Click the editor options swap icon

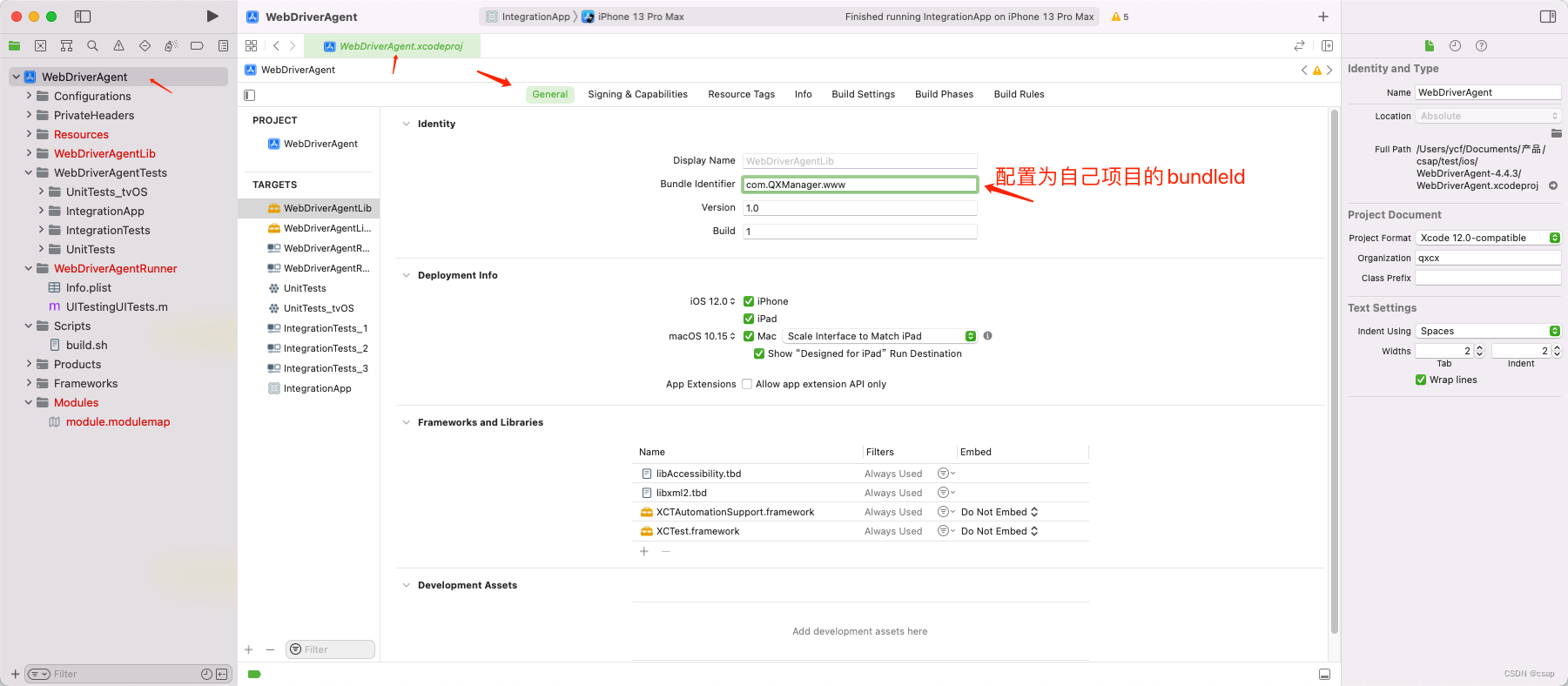pos(1299,46)
